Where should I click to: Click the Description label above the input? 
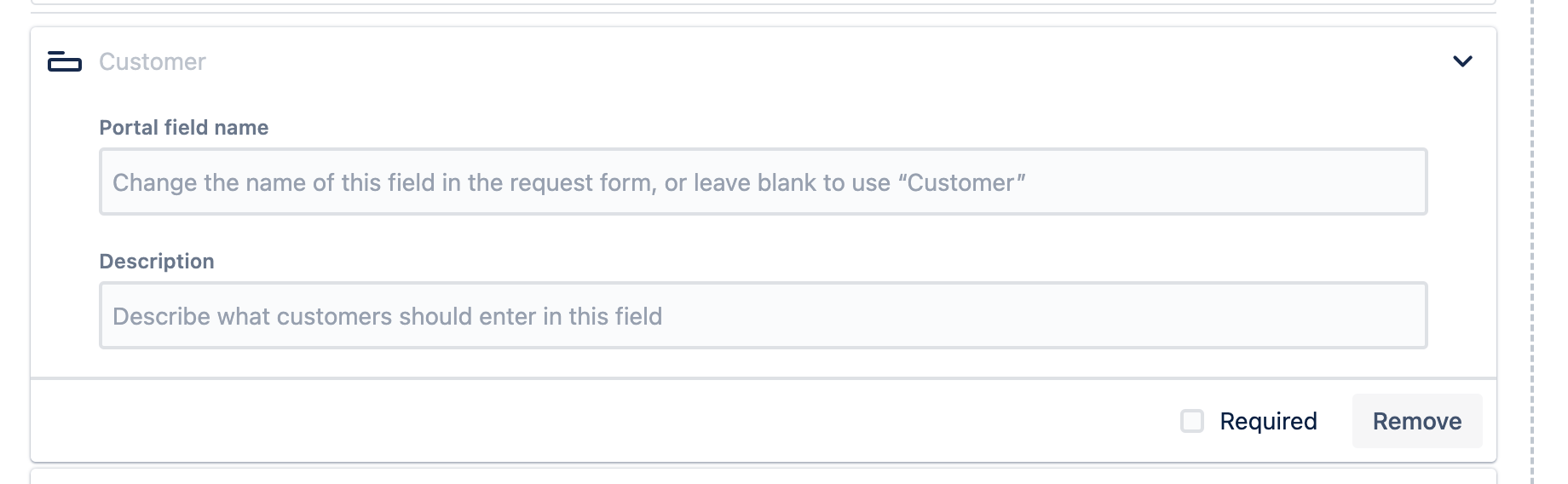157,262
